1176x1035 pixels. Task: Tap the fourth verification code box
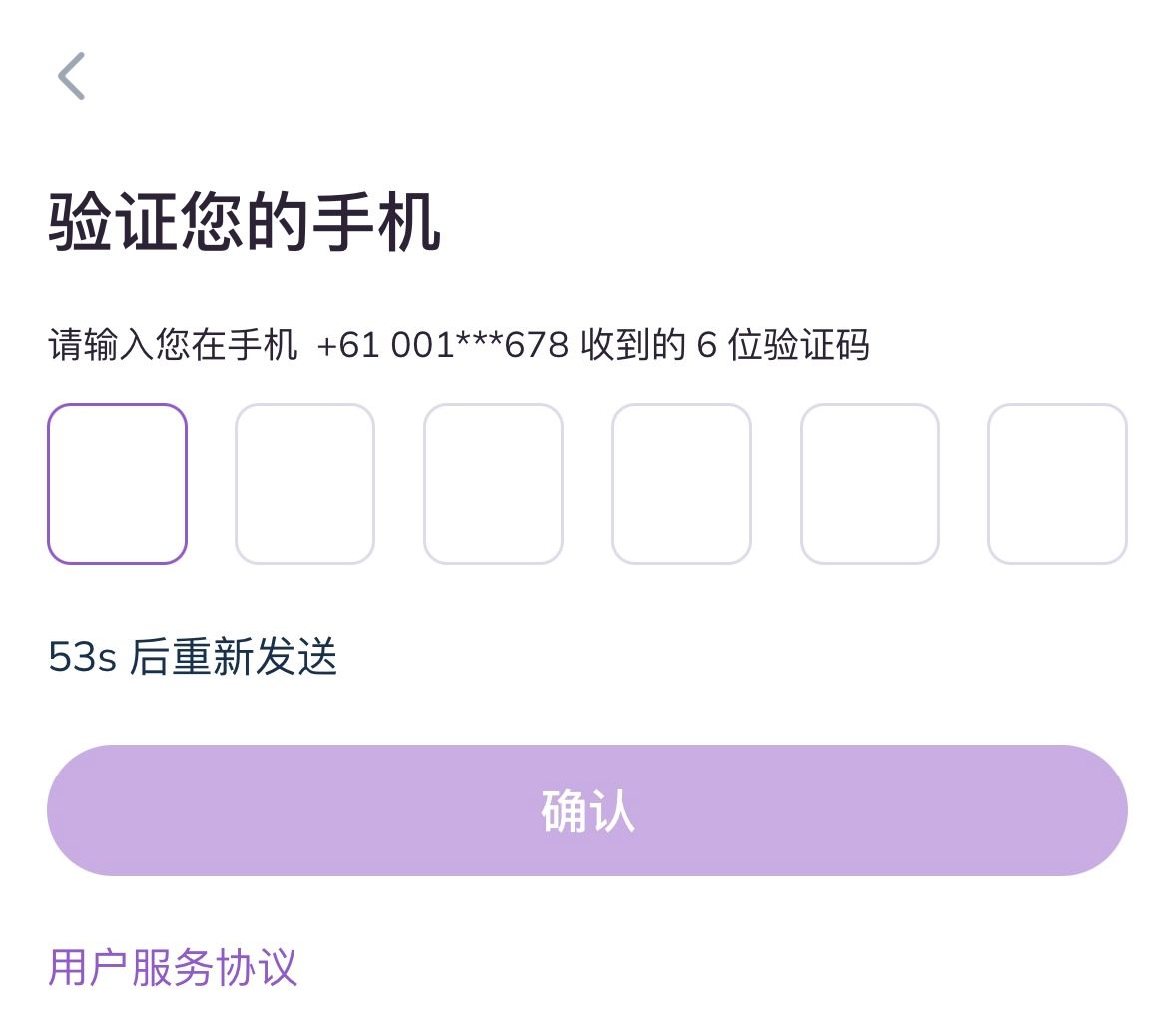[681, 484]
